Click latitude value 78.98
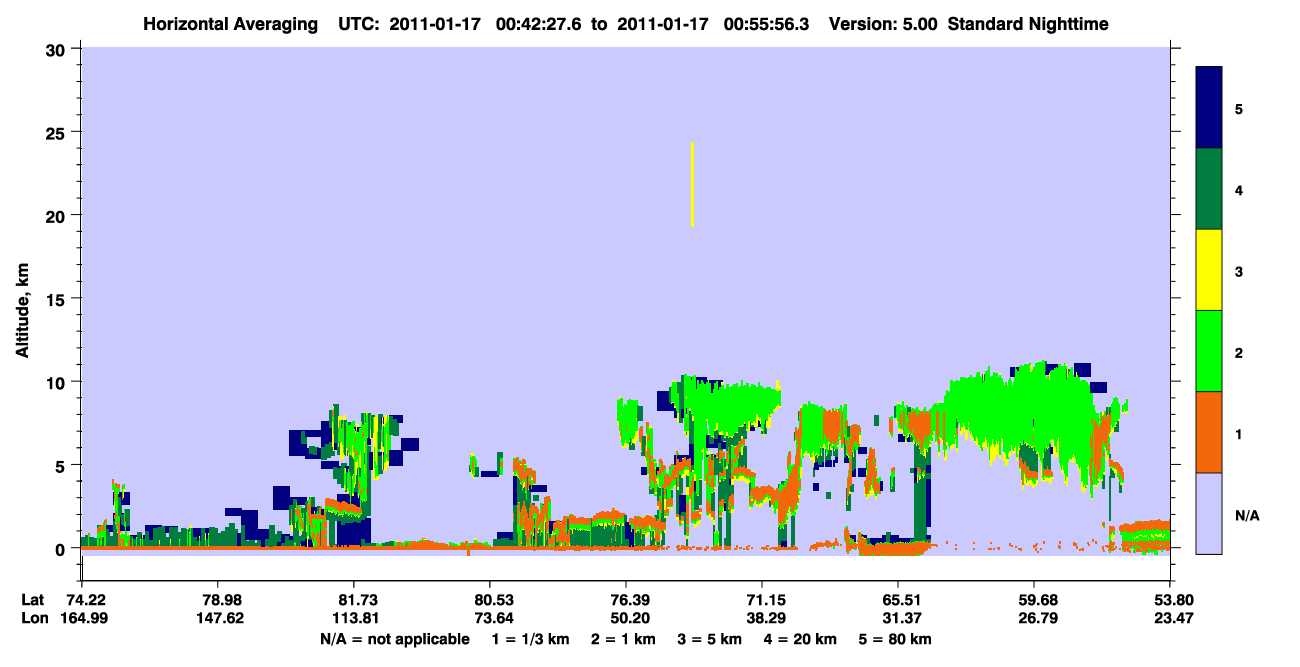 coord(218,600)
